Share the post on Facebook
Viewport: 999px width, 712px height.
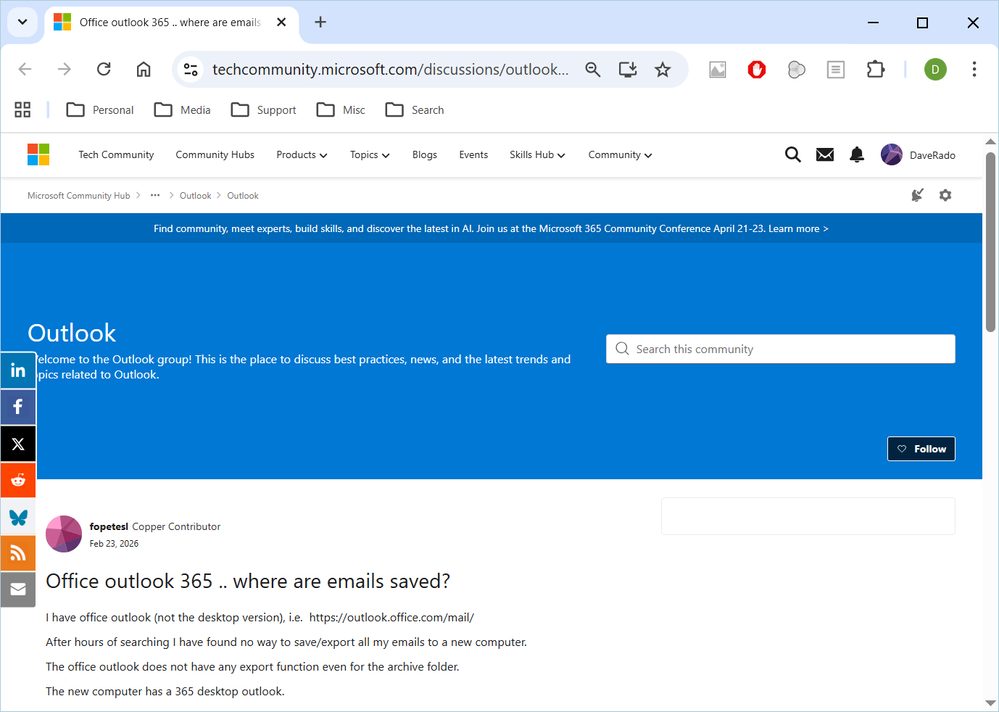(18, 406)
